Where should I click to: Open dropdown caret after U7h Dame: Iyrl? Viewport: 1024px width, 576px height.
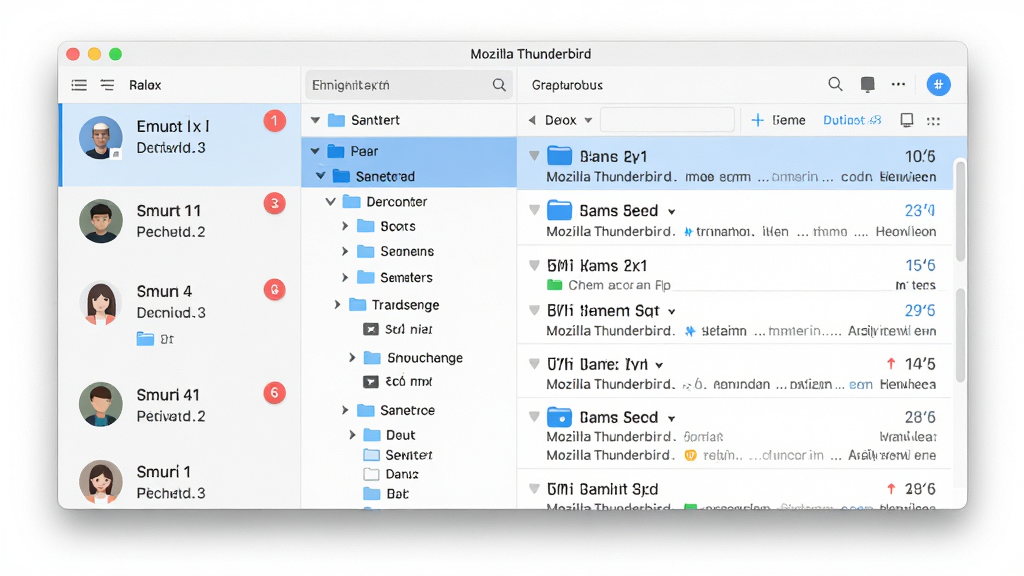click(x=660, y=366)
